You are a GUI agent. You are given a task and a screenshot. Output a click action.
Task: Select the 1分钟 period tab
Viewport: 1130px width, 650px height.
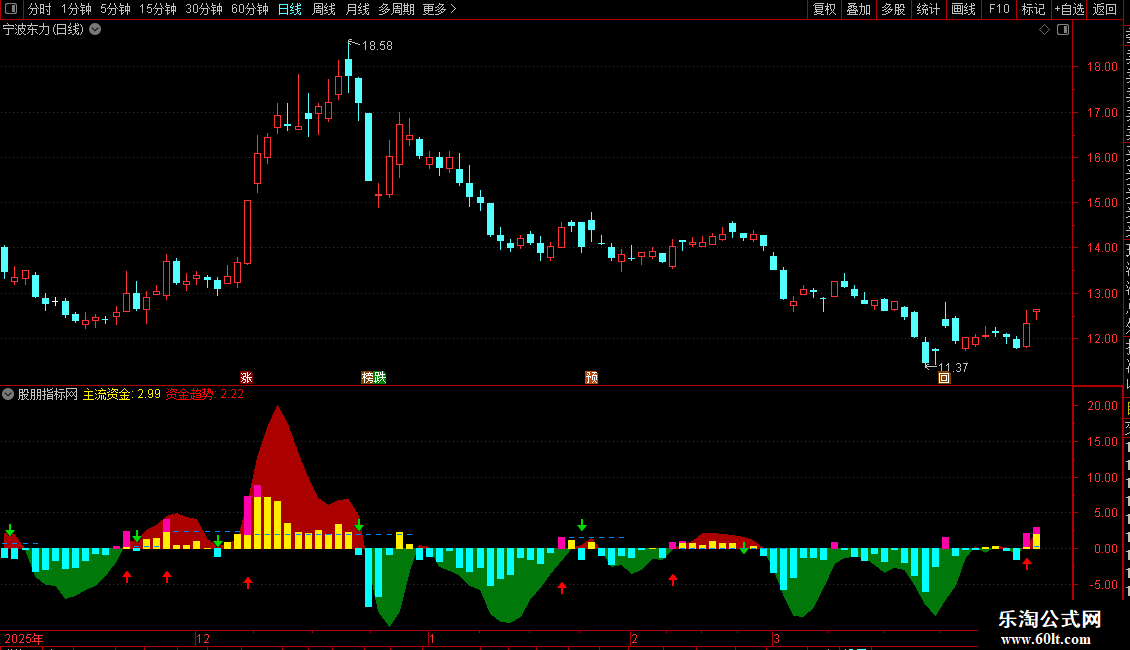tap(76, 9)
